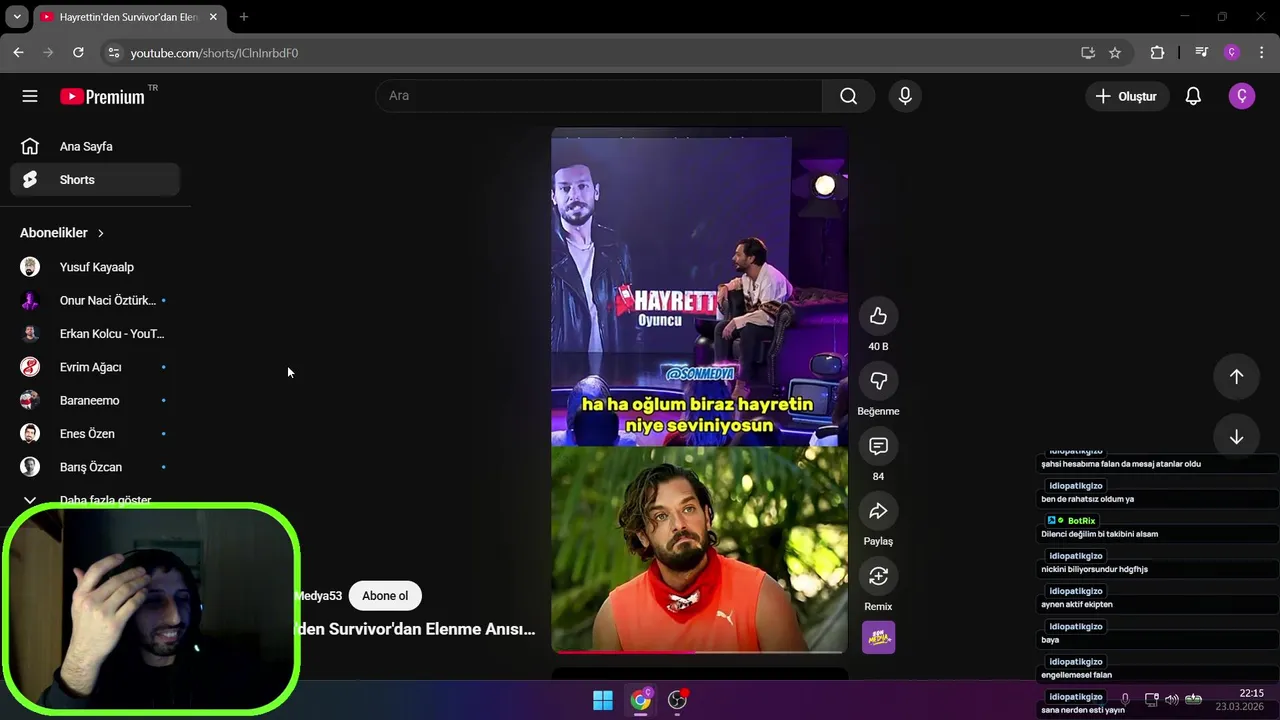Go to the next Short
The height and width of the screenshot is (720, 1280).
coord(1236,437)
